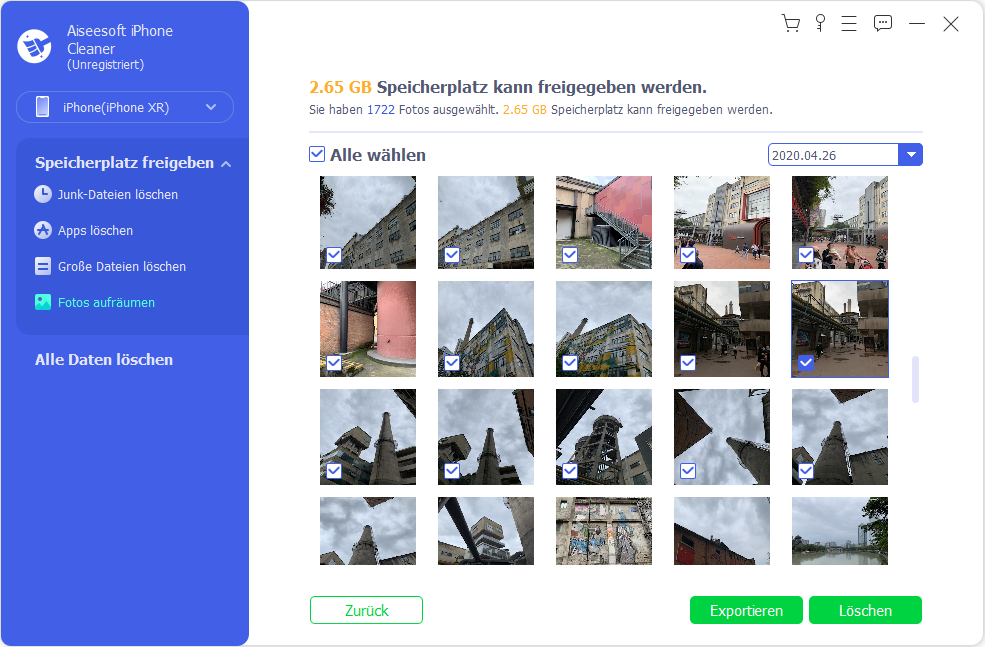985x647 pixels.
Task: Click the Exportieren button
Action: (745, 610)
